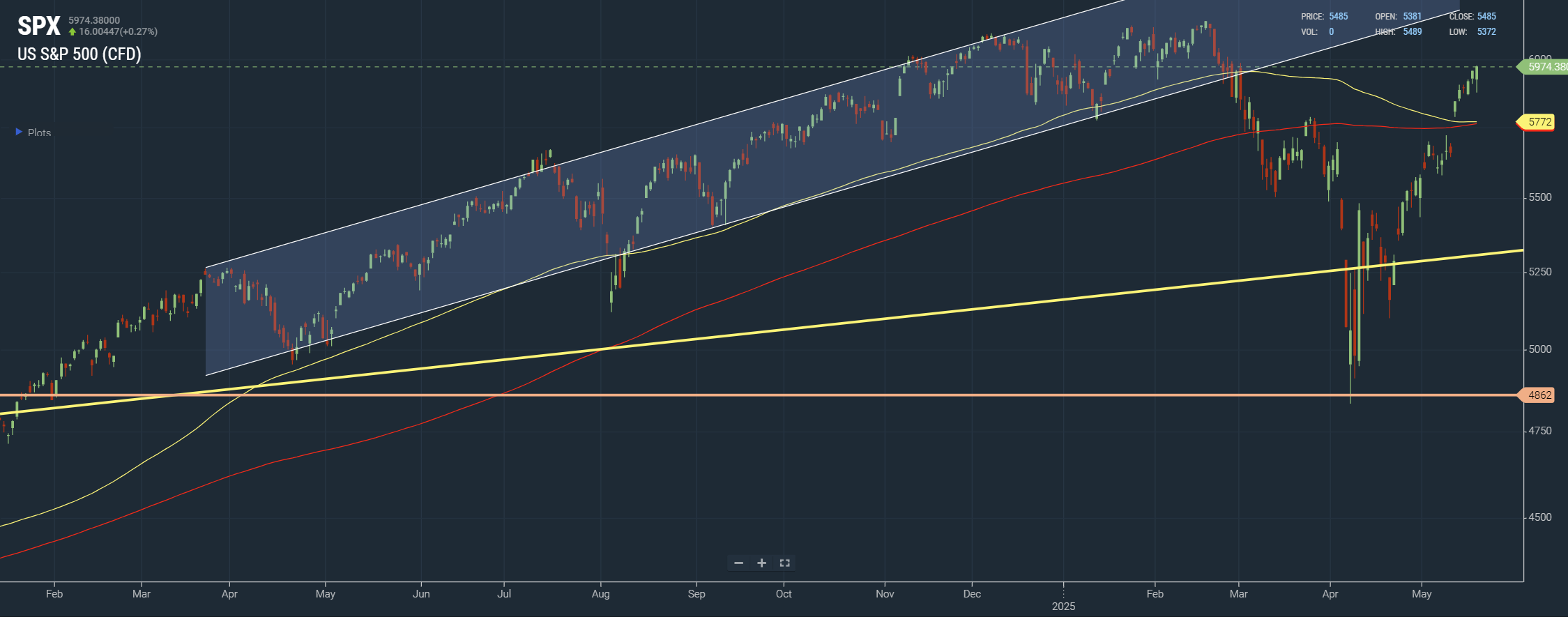1568x617 pixels.
Task: Click the Jun label on the time axis
Action: pyautogui.click(x=421, y=594)
